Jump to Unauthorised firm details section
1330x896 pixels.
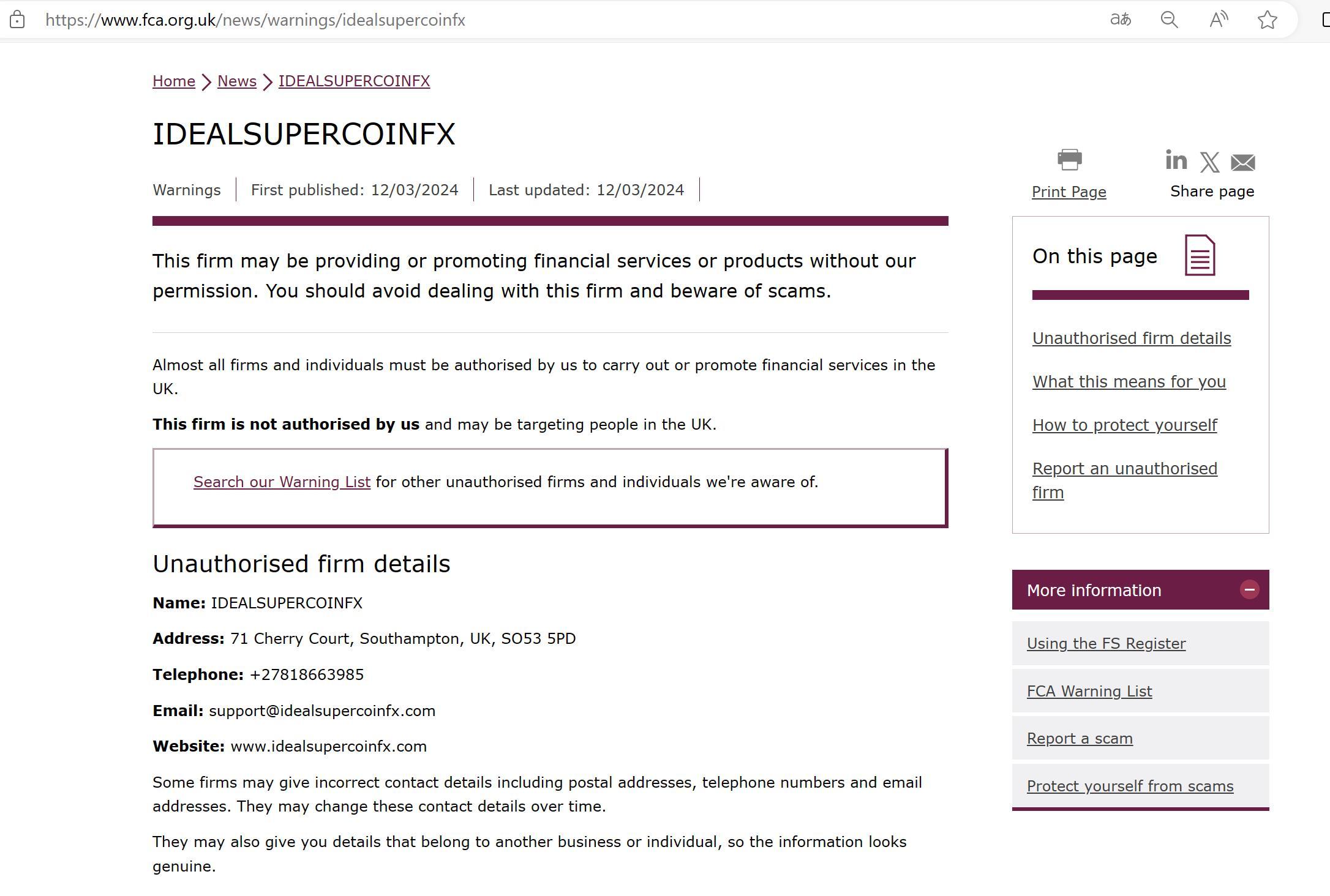pos(1131,338)
